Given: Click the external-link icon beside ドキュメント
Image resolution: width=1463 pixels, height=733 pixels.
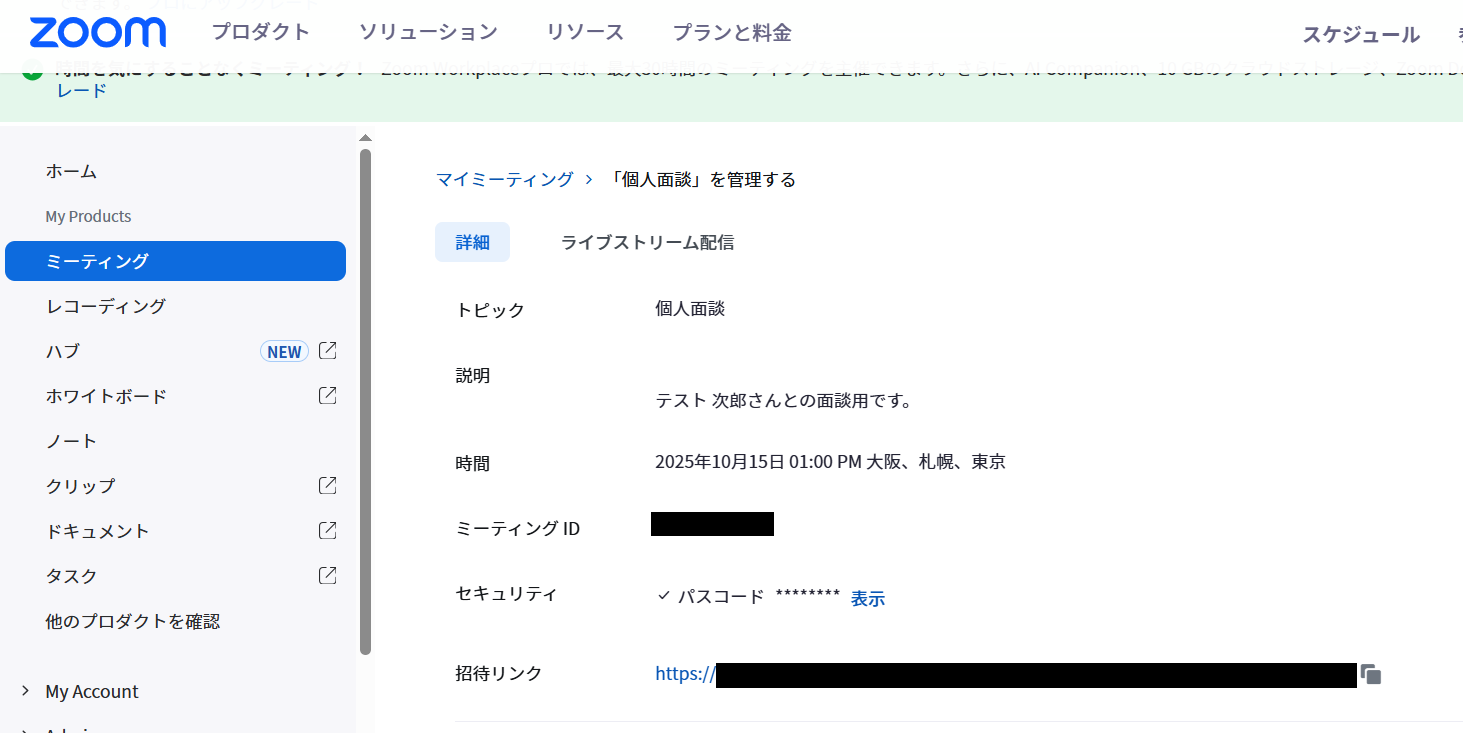Looking at the screenshot, I should click(327, 531).
